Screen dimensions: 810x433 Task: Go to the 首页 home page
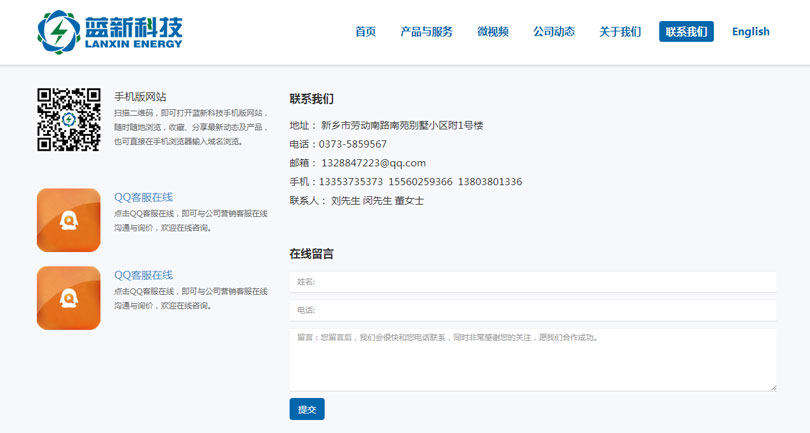coord(365,32)
